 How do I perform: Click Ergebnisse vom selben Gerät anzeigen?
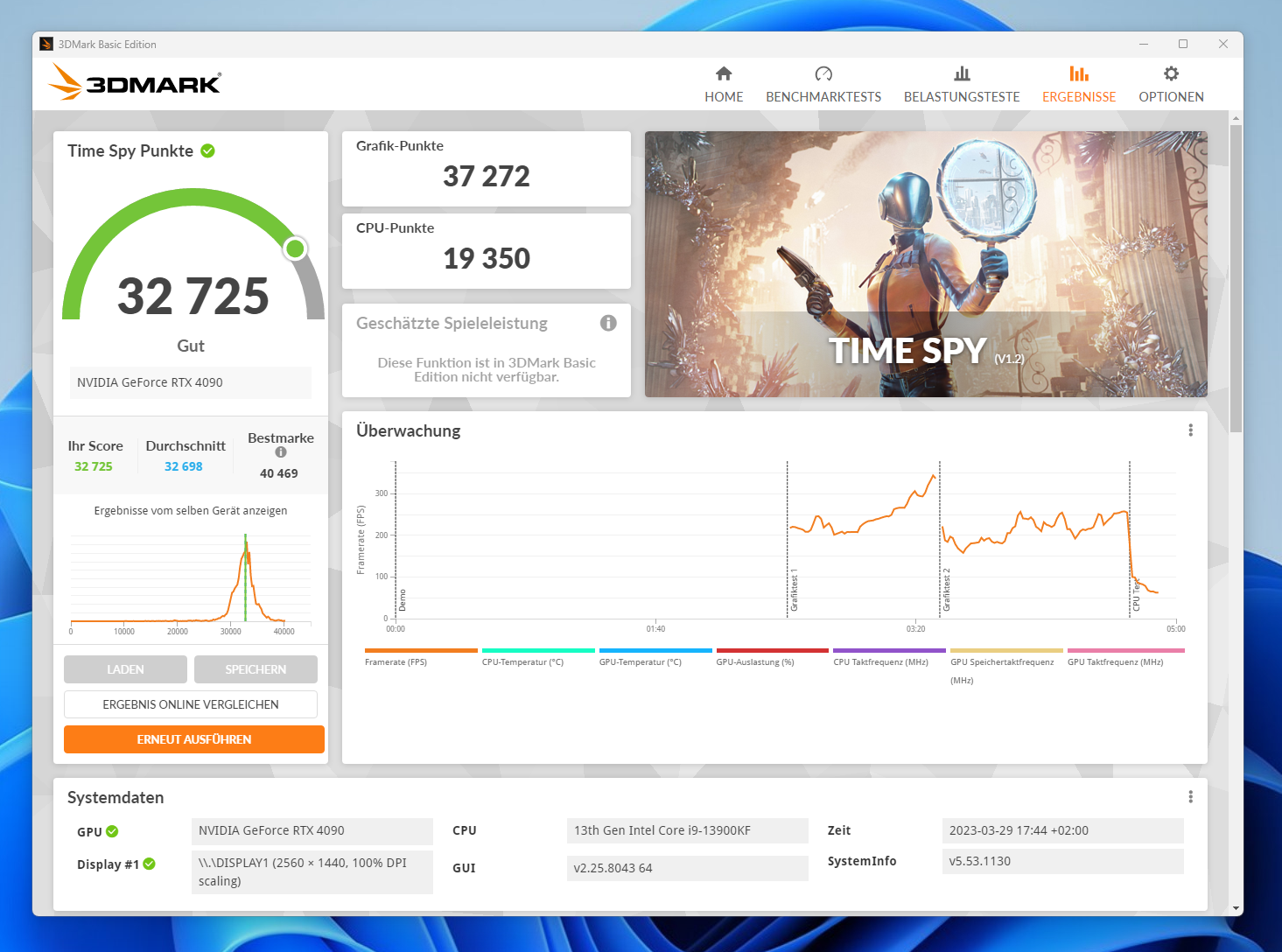[x=191, y=511]
